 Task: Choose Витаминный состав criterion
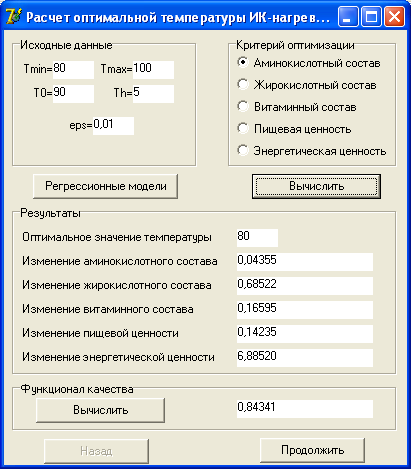click(x=297, y=107)
